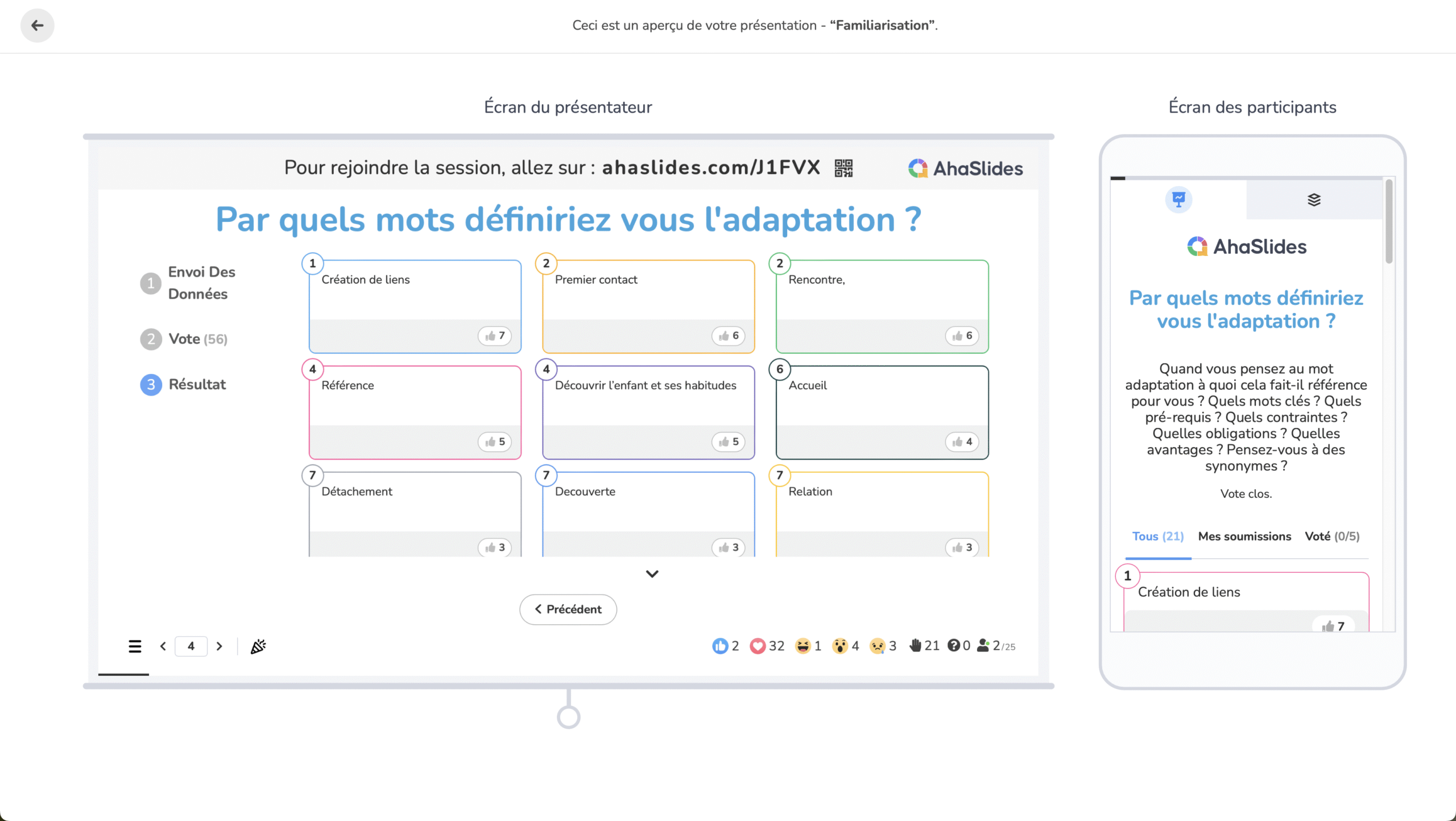Image resolution: width=1456 pixels, height=821 pixels.
Task: Click like count on Premier contact card
Action: click(729, 336)
